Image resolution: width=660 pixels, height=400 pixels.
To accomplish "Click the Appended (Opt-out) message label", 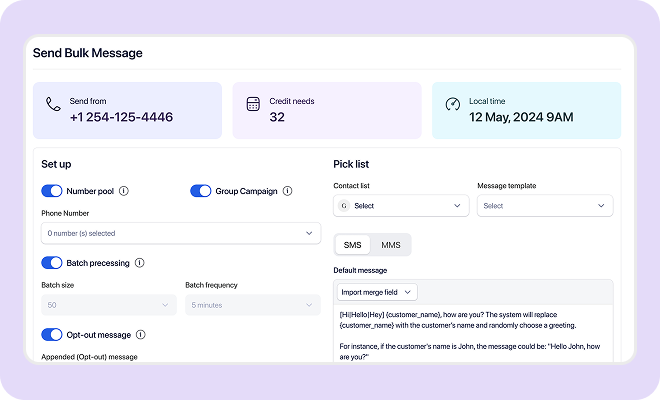I will (89, 357).
